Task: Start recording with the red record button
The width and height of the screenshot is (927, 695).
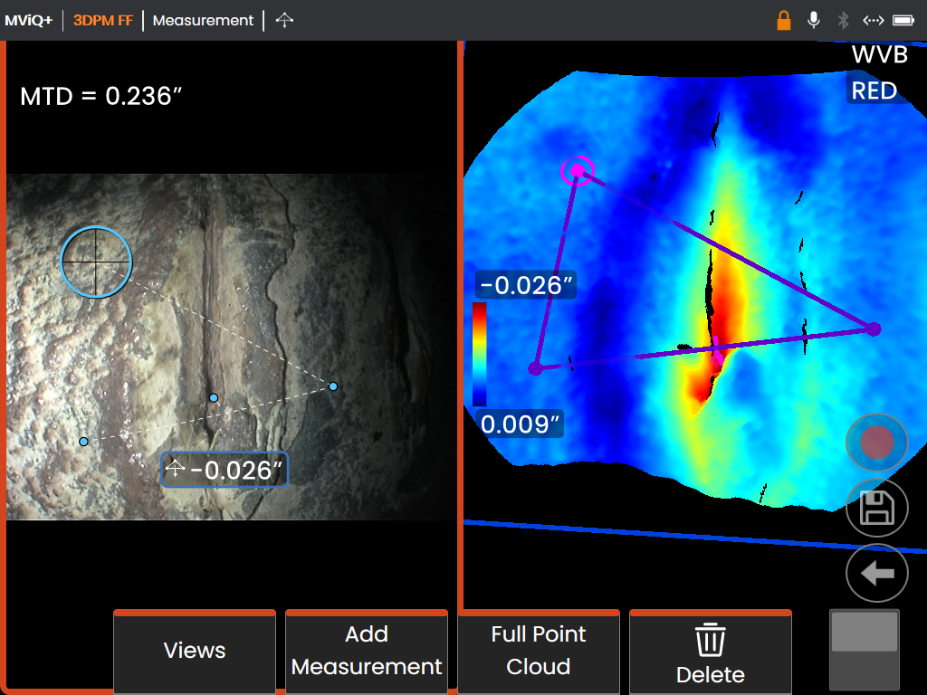Action: click(x=877, y=443)
